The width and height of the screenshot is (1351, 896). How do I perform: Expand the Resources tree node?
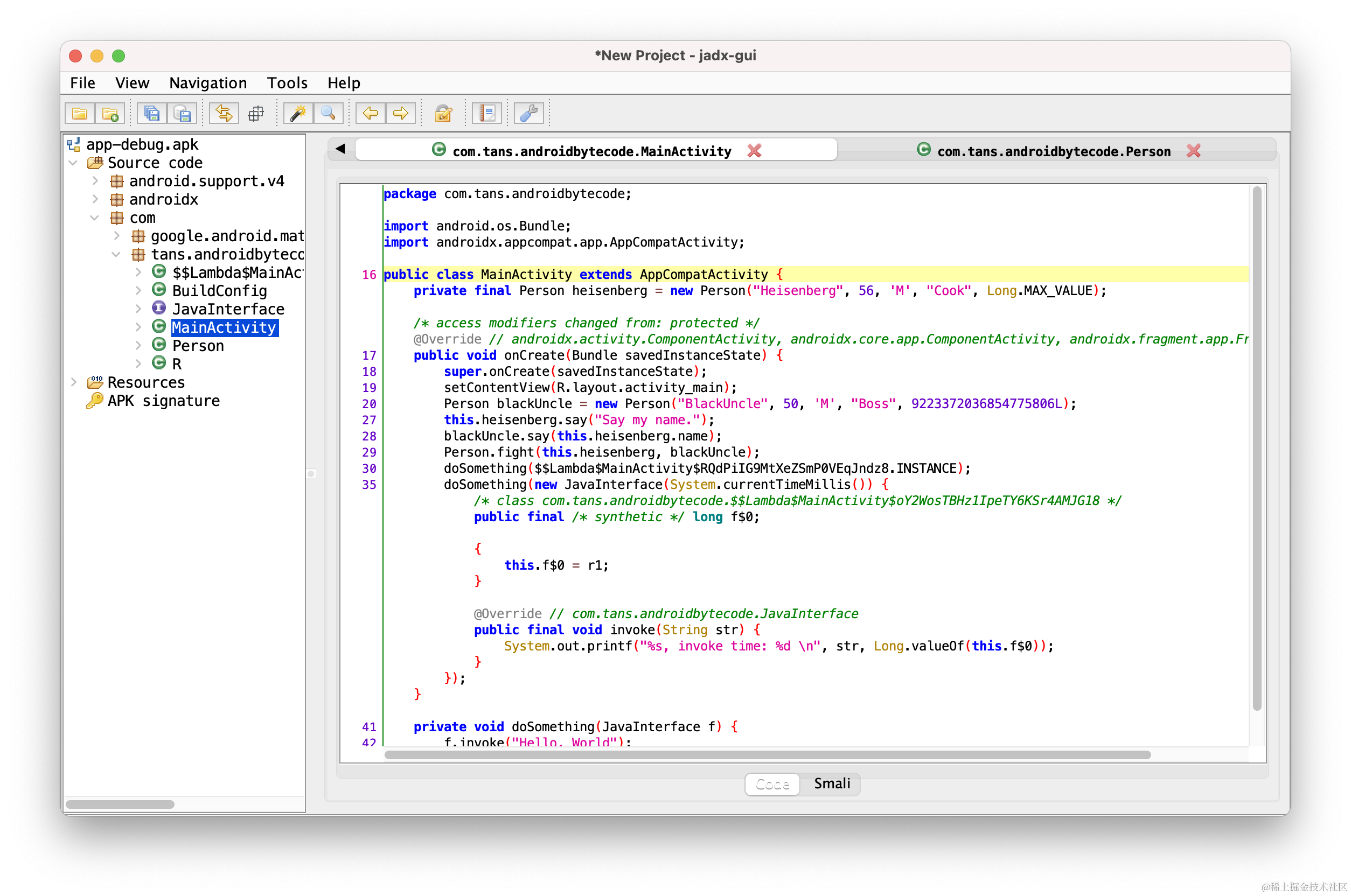click(73, 382)
